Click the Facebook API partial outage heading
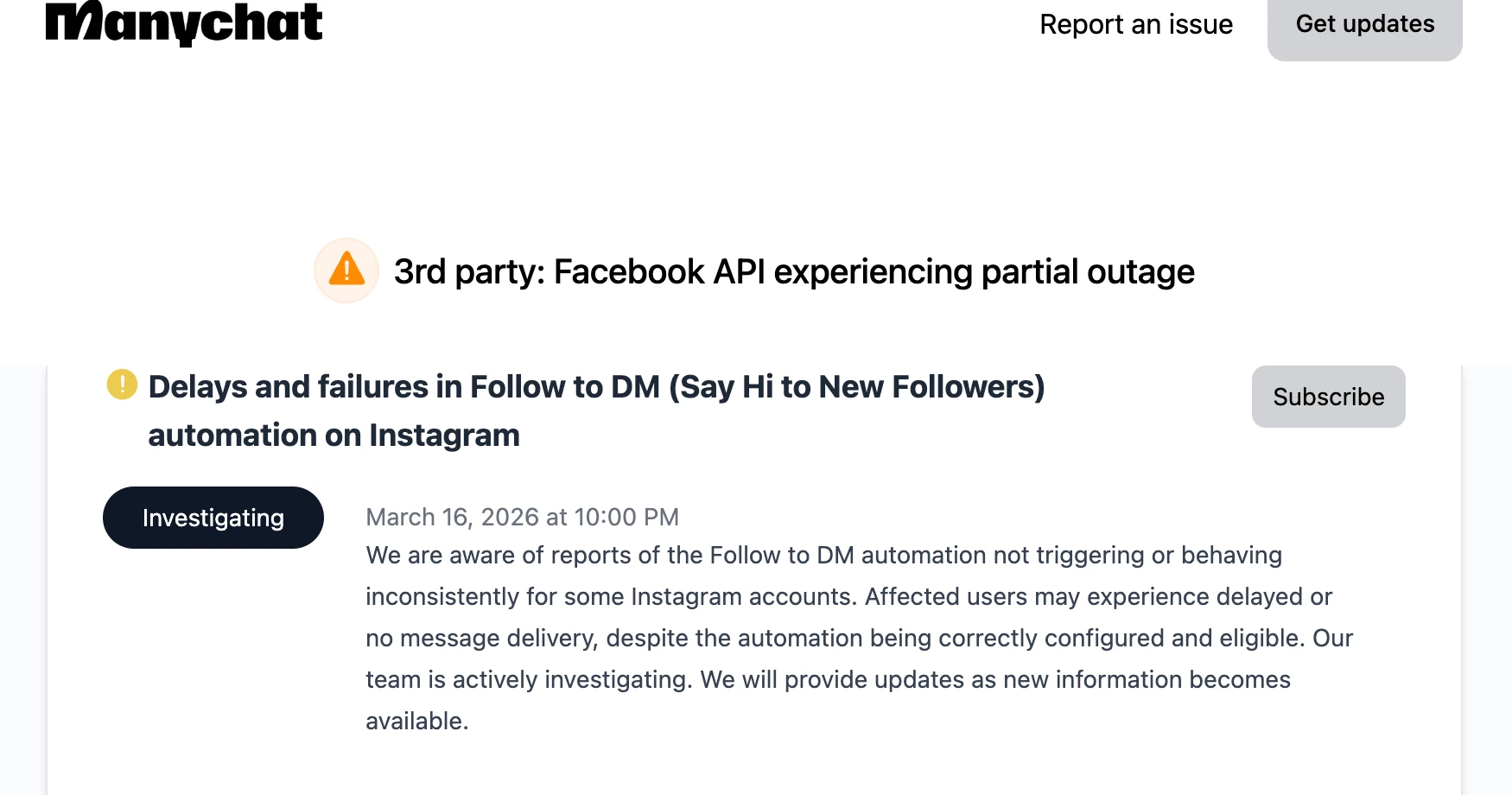 pyautogui.click(x=793, y=272)
